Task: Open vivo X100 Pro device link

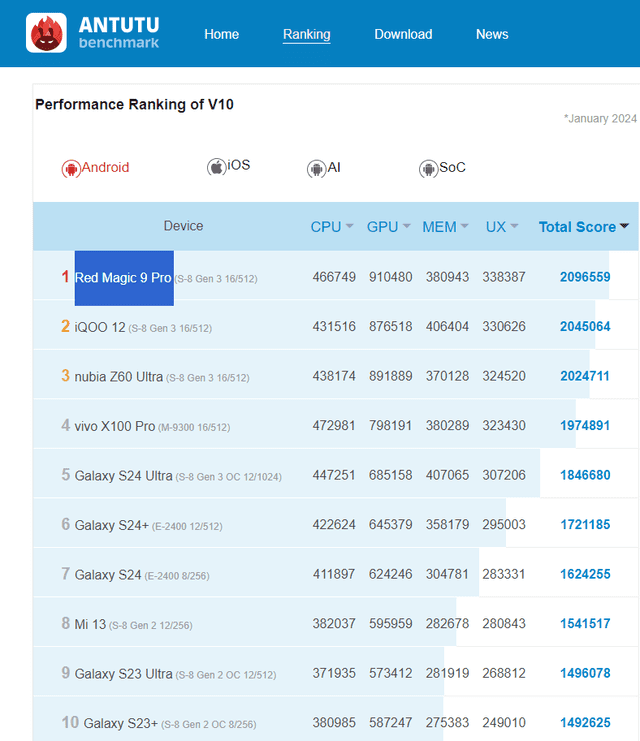Action: 115,426
